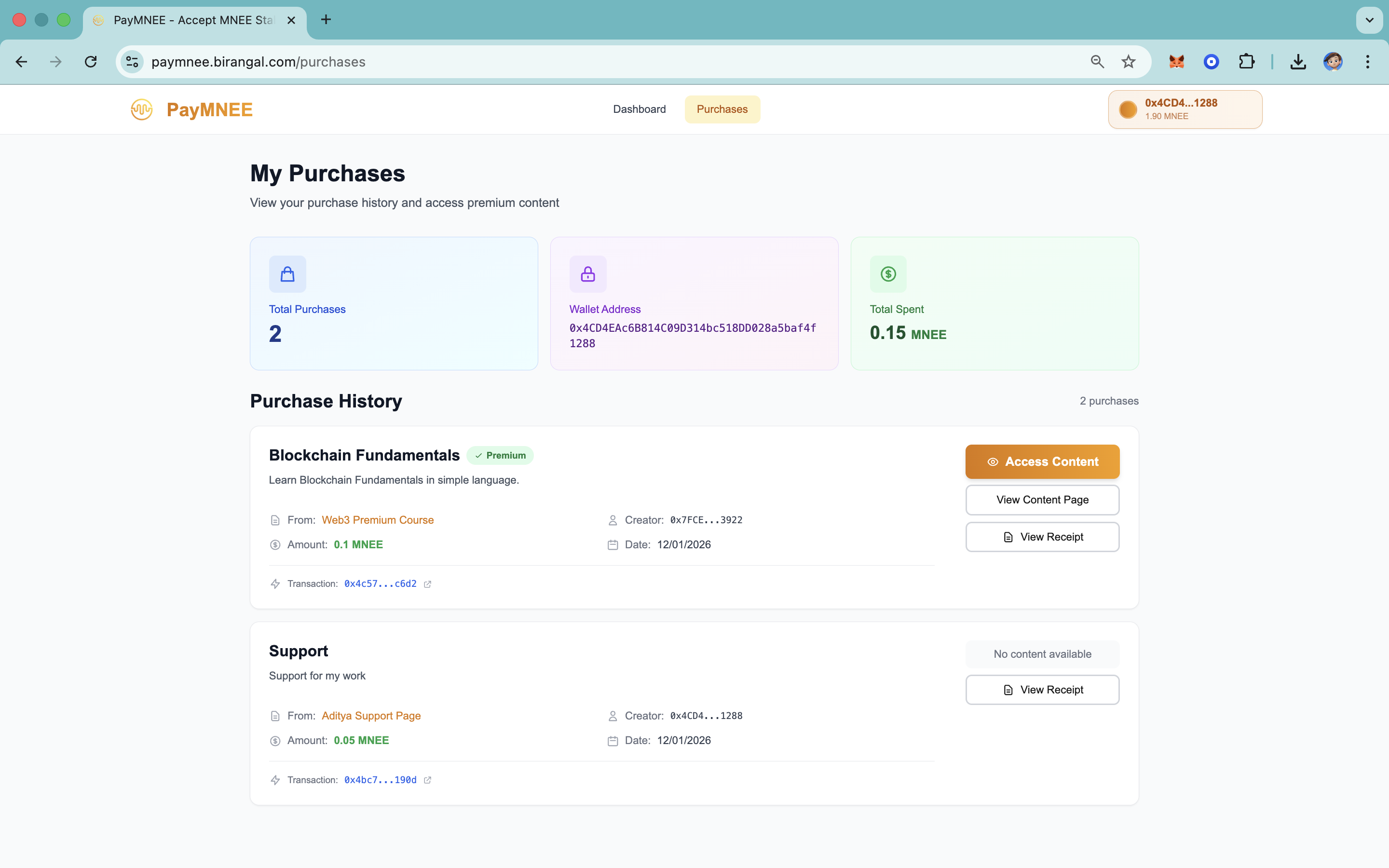Screen dimensions: 1389x868
Task: Open external link icon beside 0x4c57...c6d2
Action: (428, 584)
